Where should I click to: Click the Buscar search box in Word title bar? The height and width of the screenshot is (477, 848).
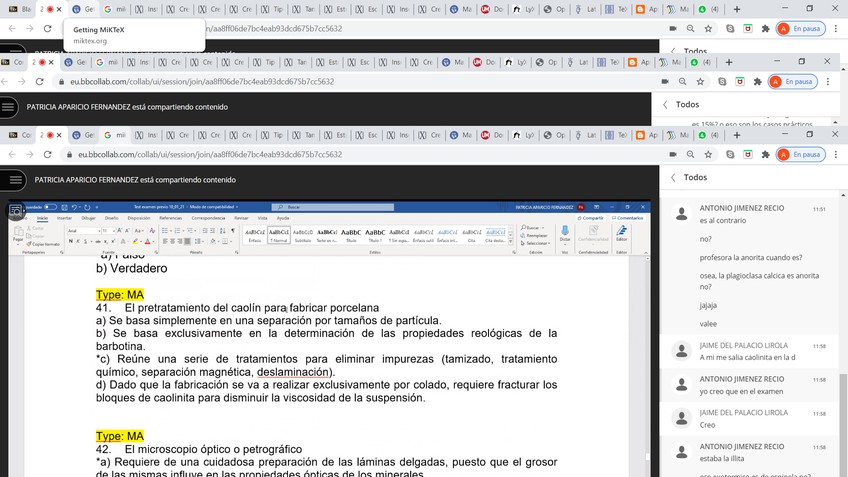click(x=320, y=207)
